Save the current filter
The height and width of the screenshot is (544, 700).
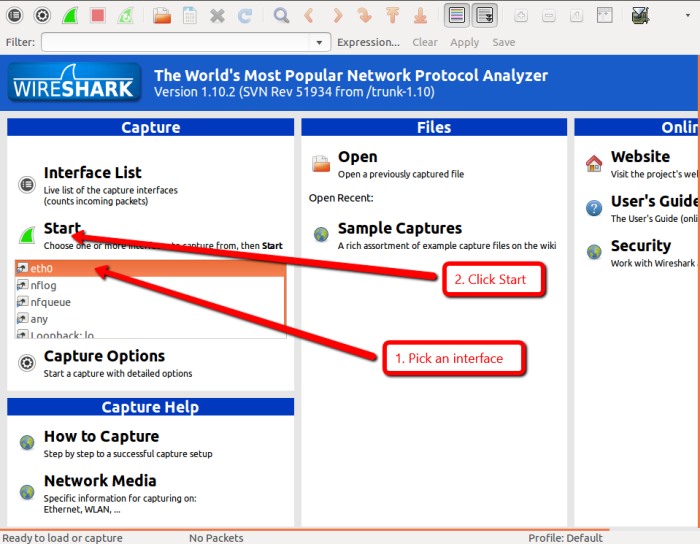pyautogui.click(x=504, y=42)
